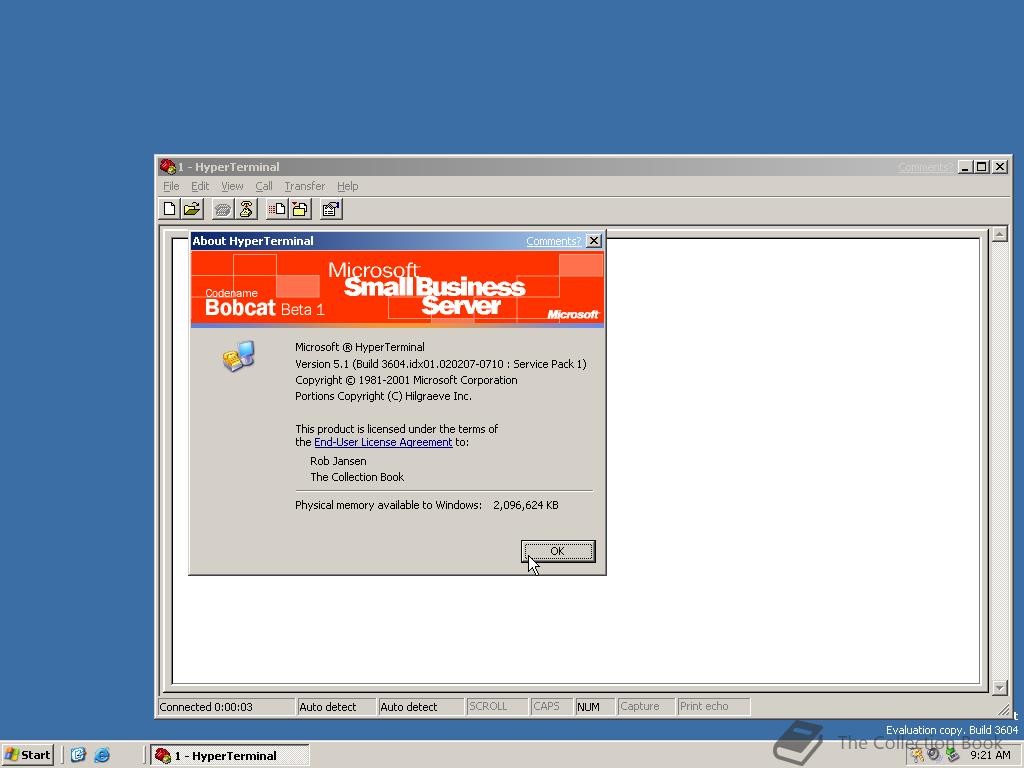This screenshot has height=768, width=1024.
Task: Open Internet Explorer from quick launch
Action: coord(102,755)
